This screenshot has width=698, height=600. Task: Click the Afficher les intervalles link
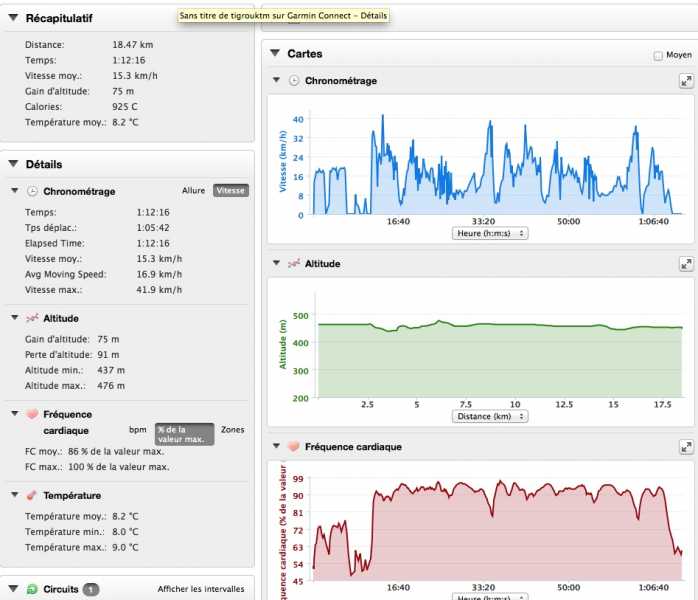(x=200, y=589)
